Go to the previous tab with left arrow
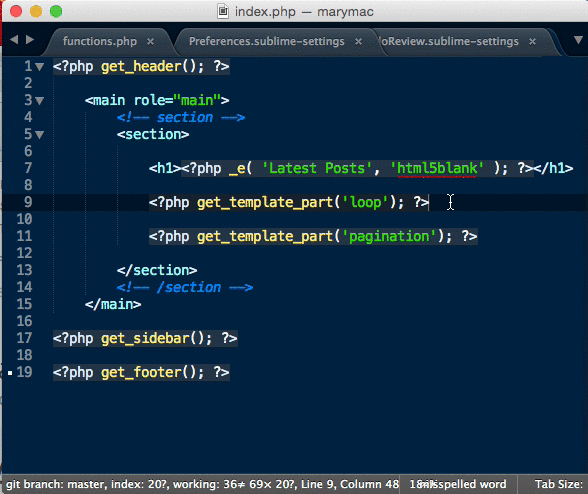The width and height of the screenshot is (588, 494). click(x=14, y=40)
